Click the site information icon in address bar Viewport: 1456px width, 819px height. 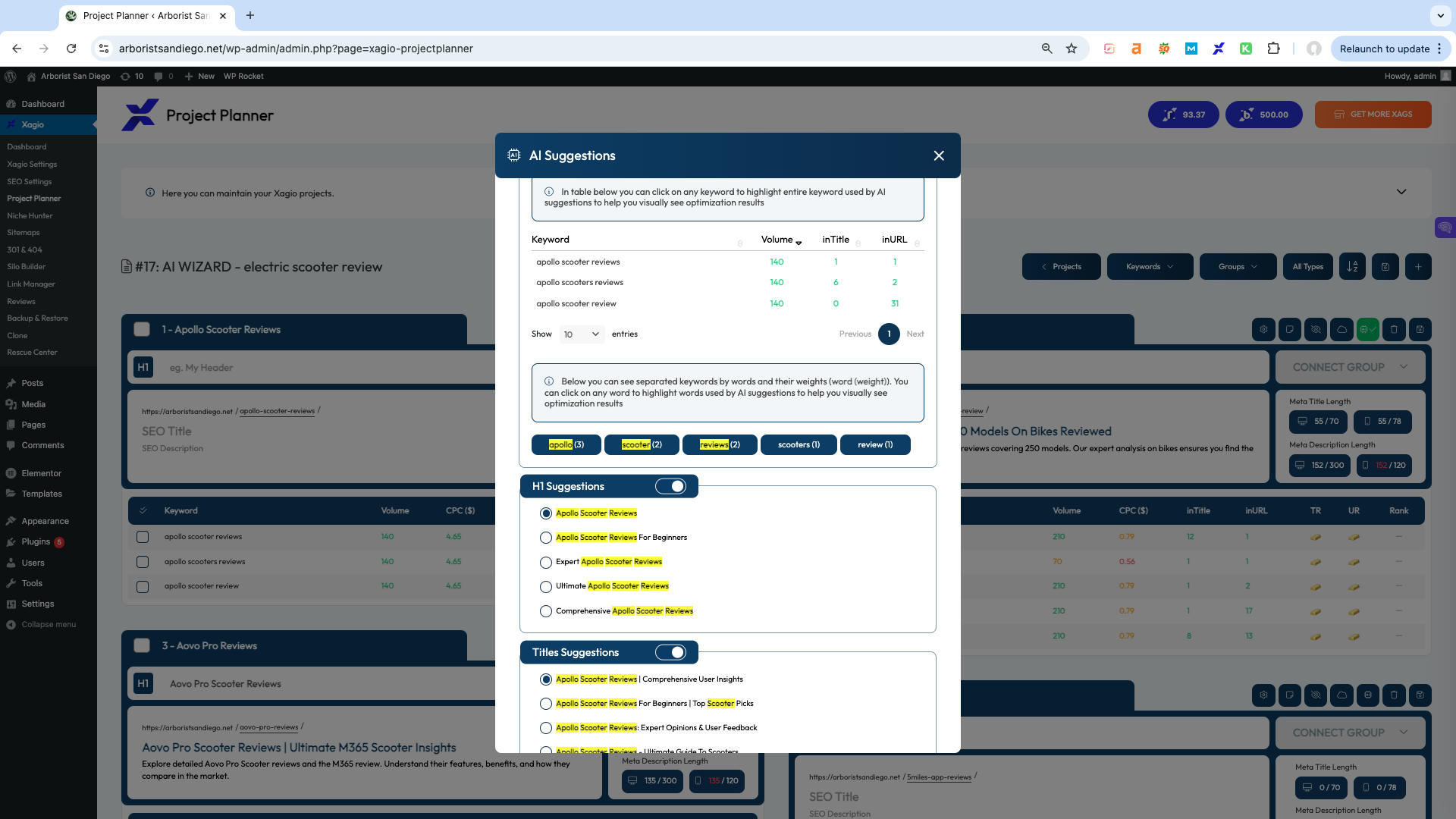coord(104,49)
